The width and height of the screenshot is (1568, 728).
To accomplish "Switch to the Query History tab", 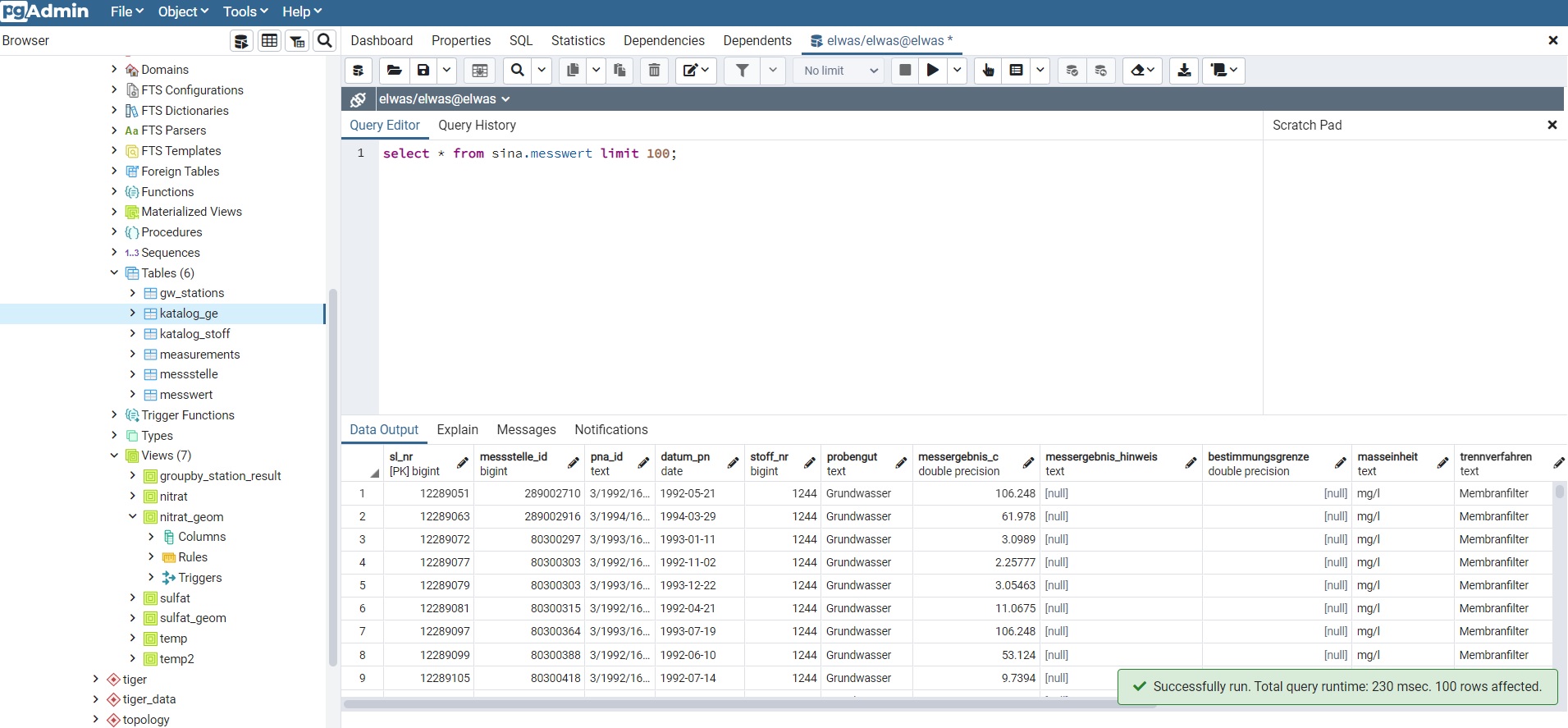I will point(477,126).
